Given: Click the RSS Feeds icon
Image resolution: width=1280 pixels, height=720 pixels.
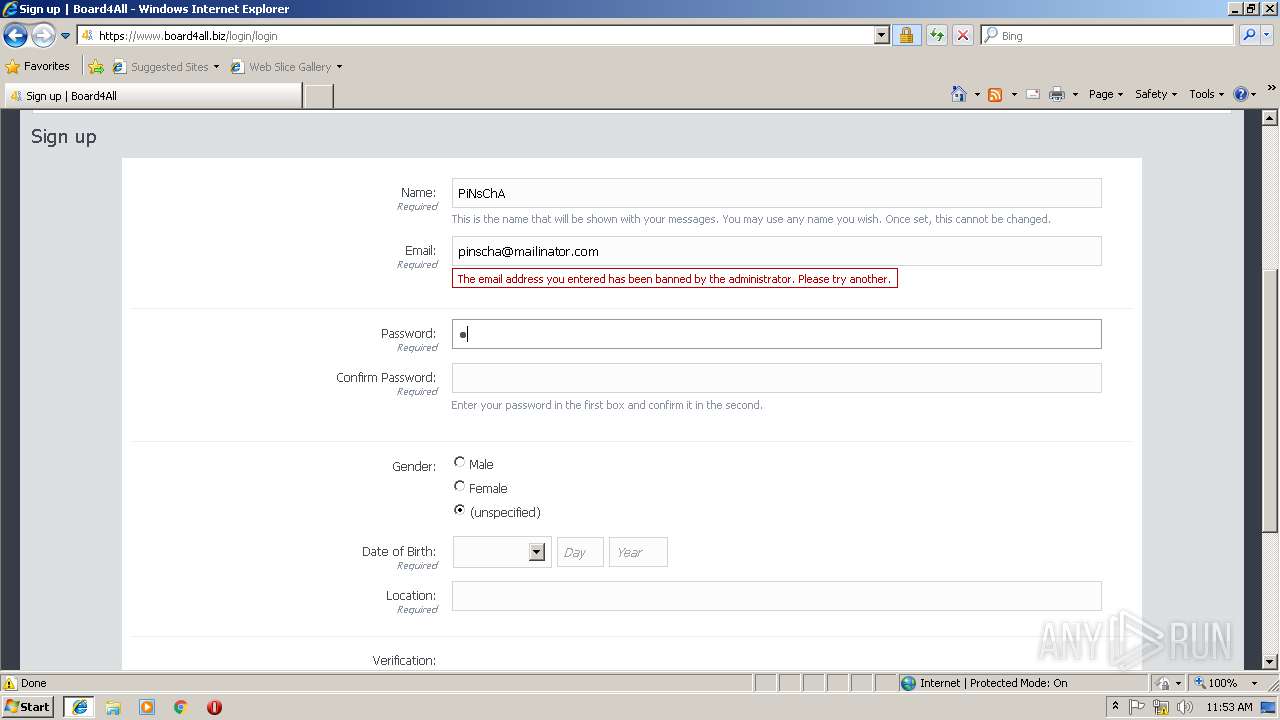Looking at the screenshot, I should point(995,94).
